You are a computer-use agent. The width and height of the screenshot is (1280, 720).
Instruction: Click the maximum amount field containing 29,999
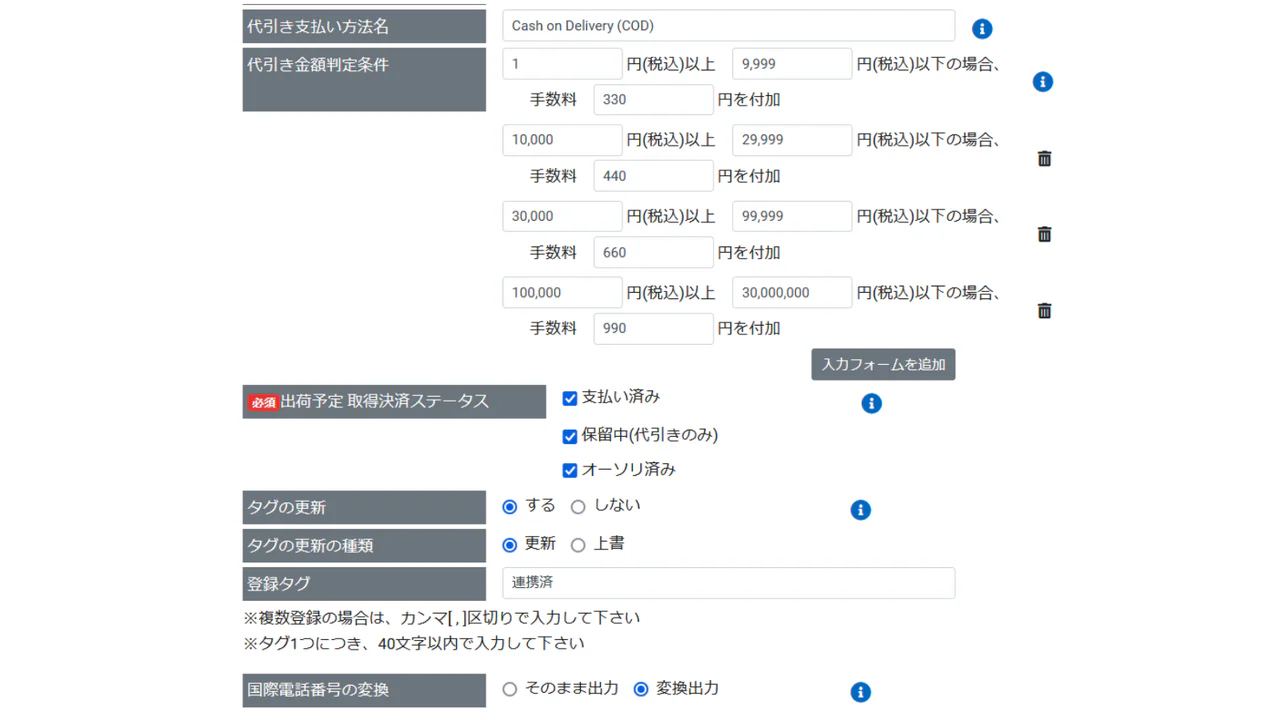[792, 140]
